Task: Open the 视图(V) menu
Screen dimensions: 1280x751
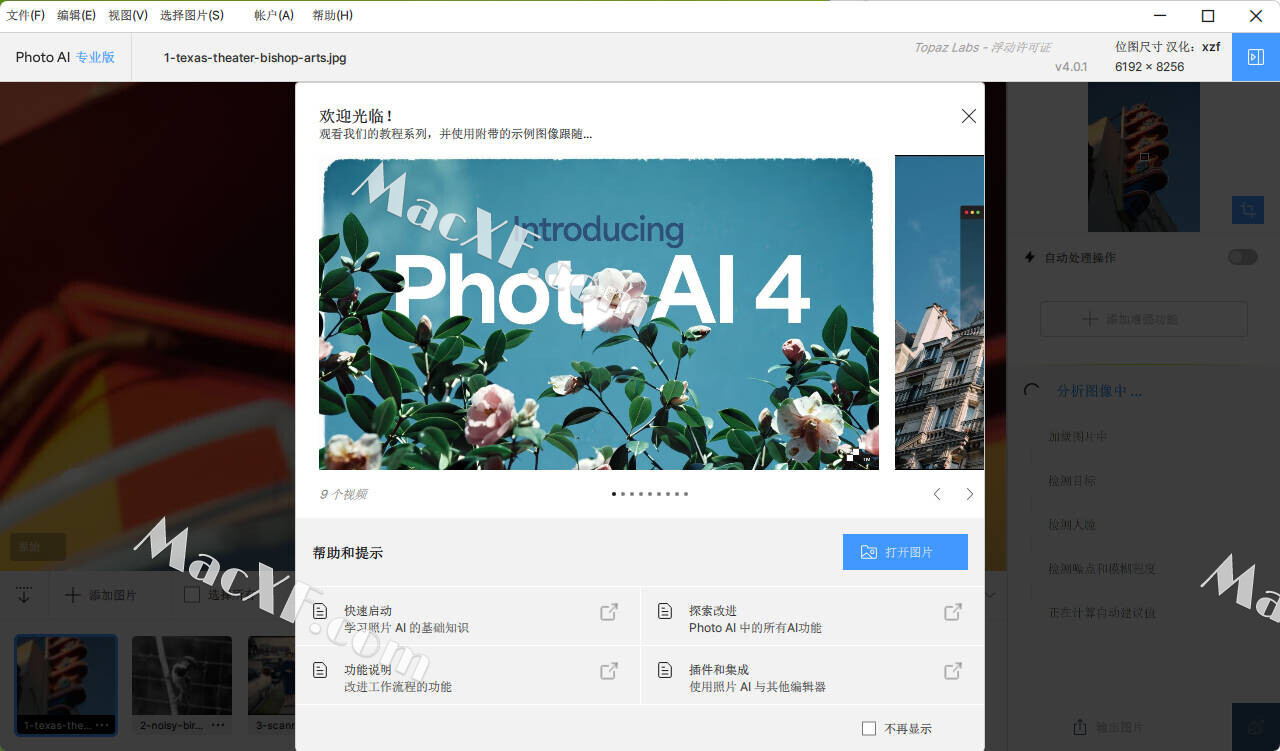Action: pos(128,15)
